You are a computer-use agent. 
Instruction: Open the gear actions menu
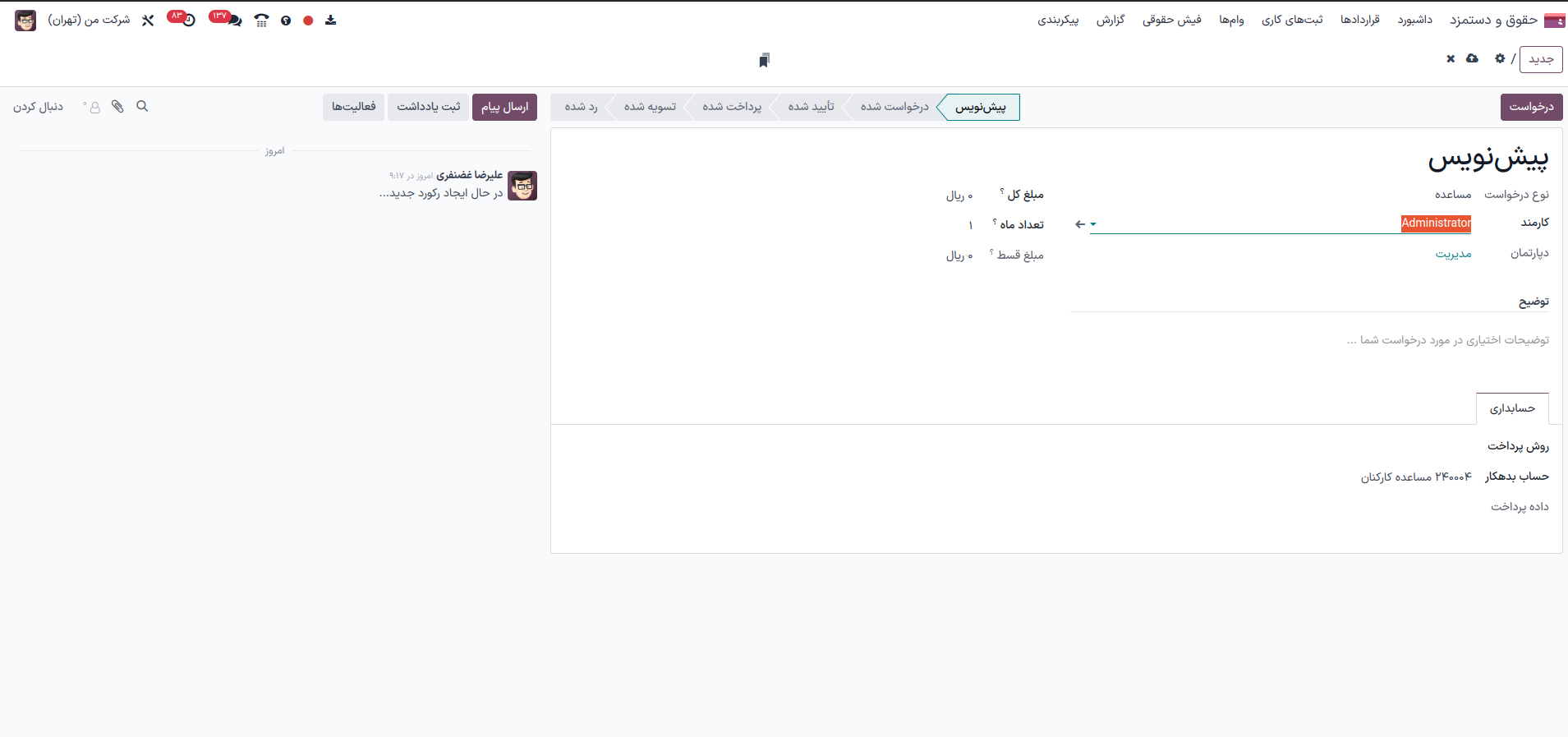coord(1500,58)
